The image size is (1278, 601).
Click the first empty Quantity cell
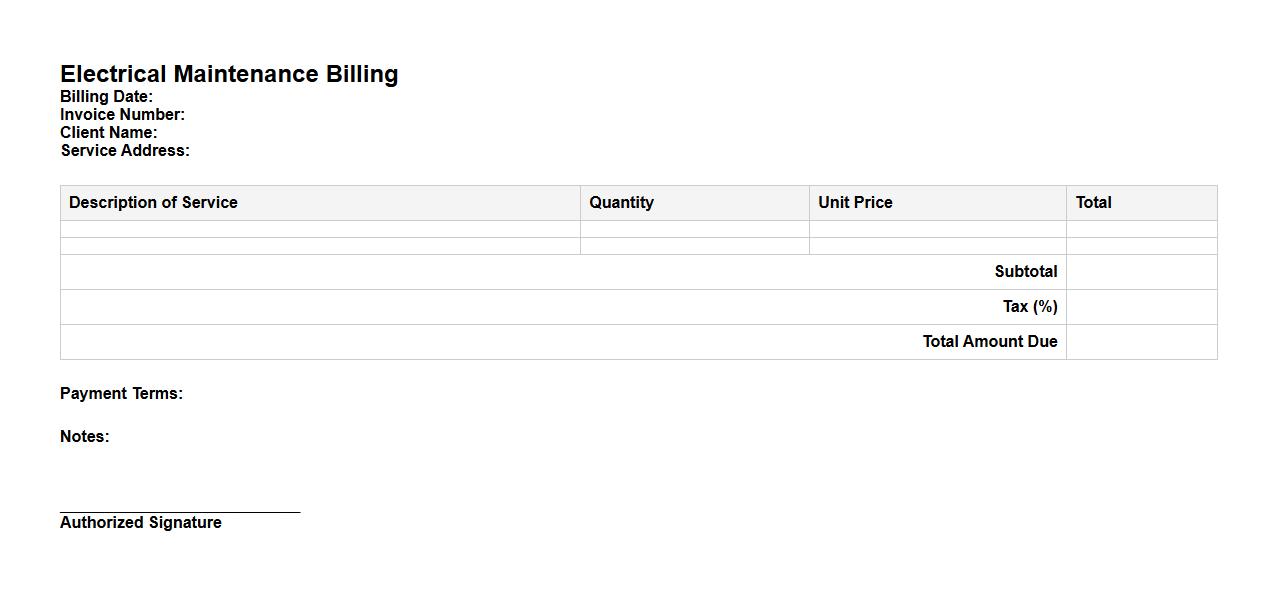(694, 229)
